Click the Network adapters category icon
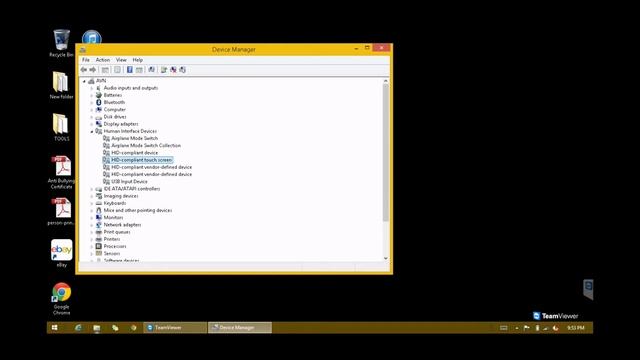640x360 pixels. coord(99,224)
